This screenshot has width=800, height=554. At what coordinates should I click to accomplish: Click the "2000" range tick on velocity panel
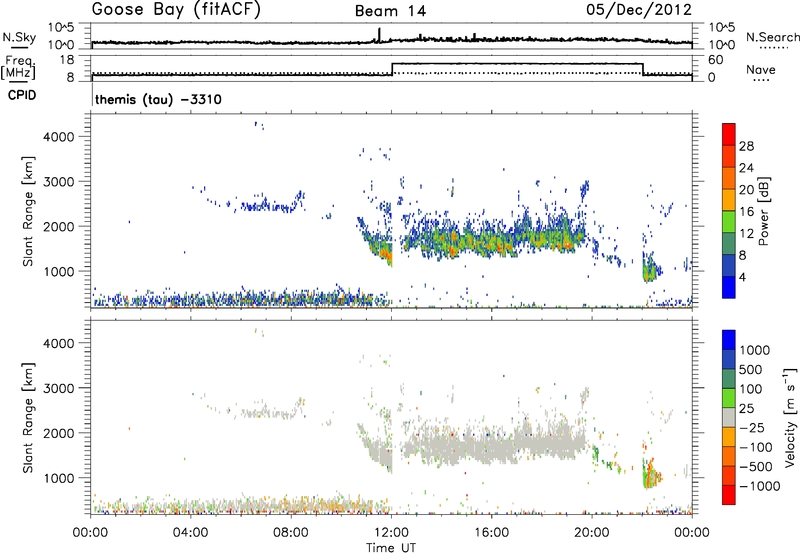[x=59, y=433]
